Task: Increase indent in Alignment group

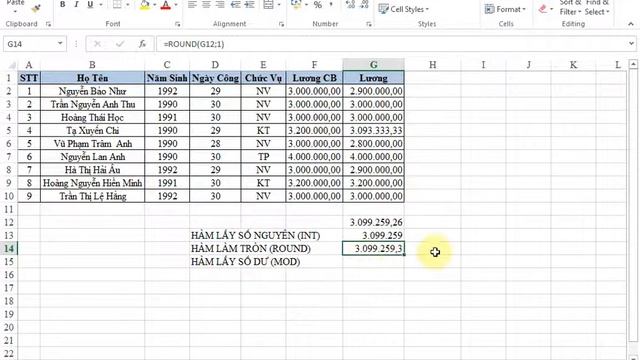Action: click(249, 5)
